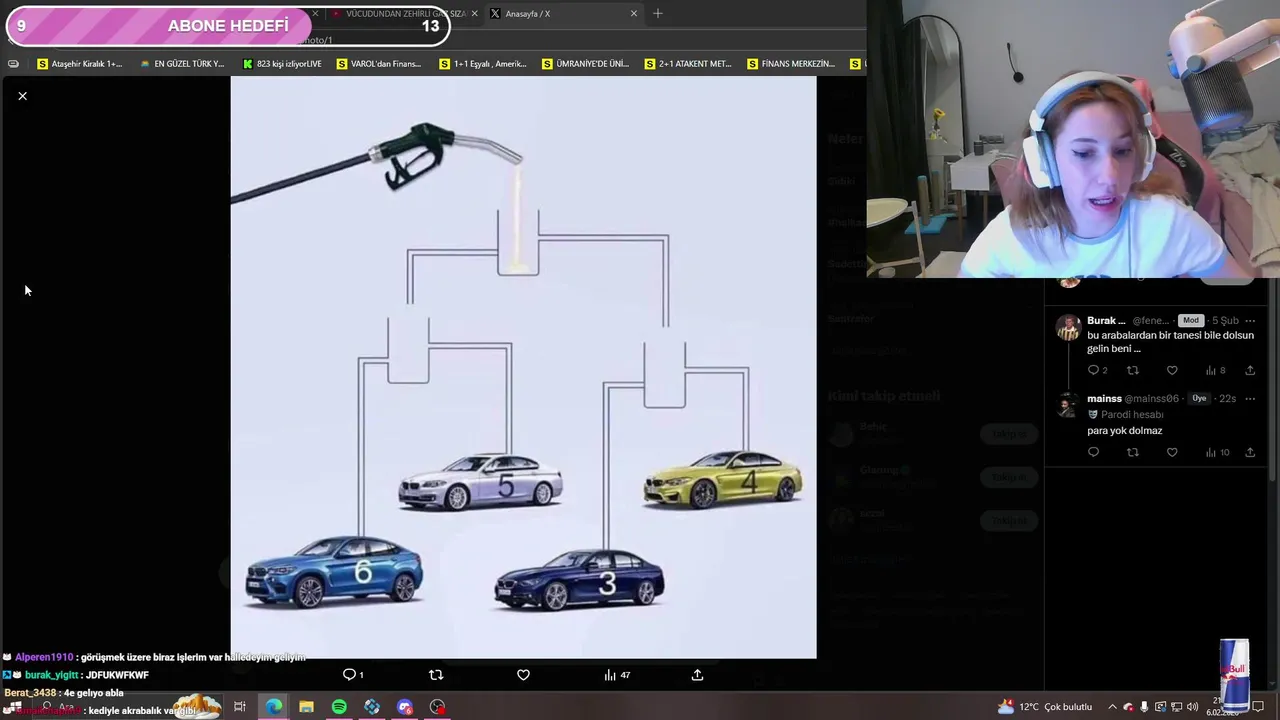Screen dimensions: 1280x720
Task: Open the Burak username link
Action: [1106, 321]
